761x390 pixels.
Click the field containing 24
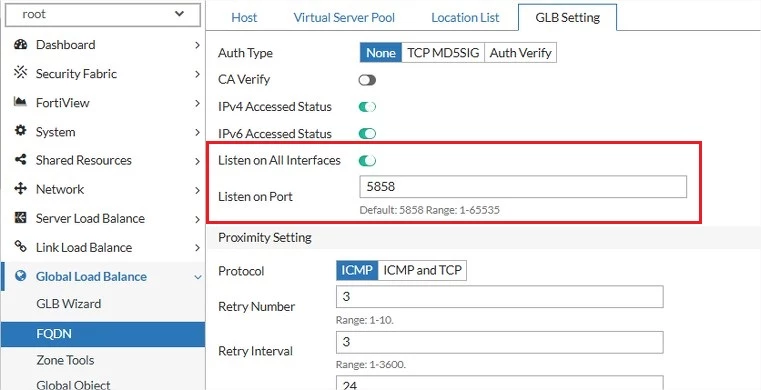(499, 383)
